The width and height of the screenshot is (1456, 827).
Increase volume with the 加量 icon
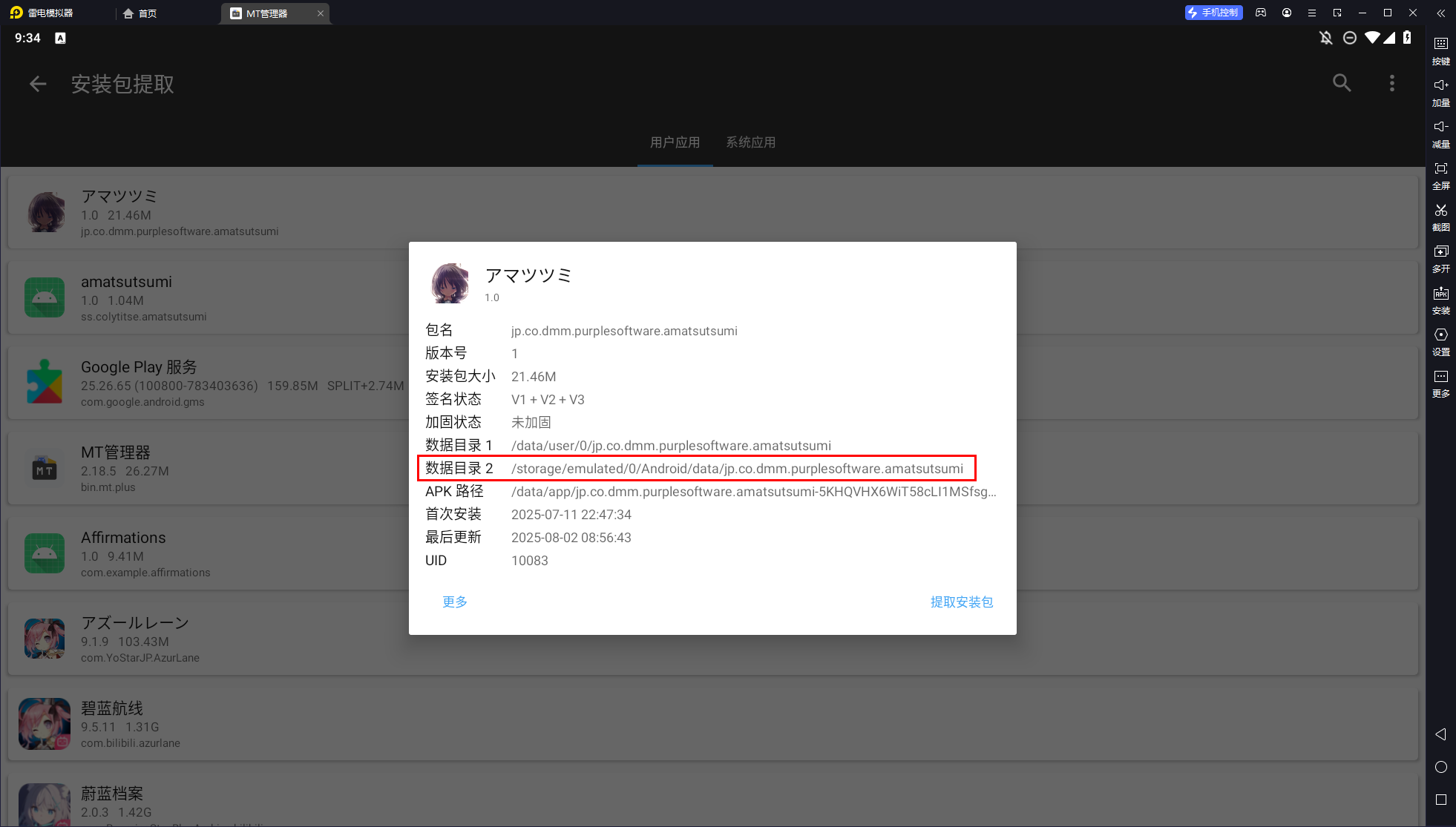[x=1440, y=86]
